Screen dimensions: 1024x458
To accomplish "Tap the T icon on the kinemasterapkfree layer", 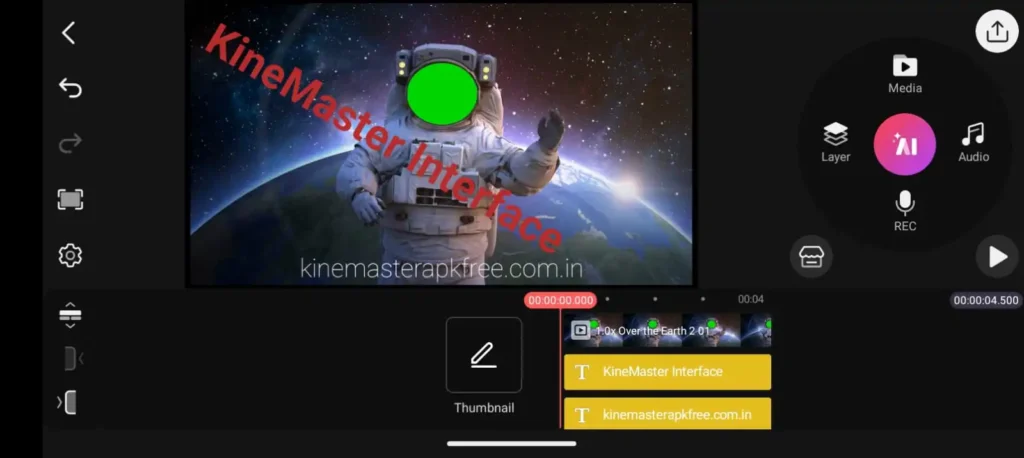I will click(x=582, y=415).
